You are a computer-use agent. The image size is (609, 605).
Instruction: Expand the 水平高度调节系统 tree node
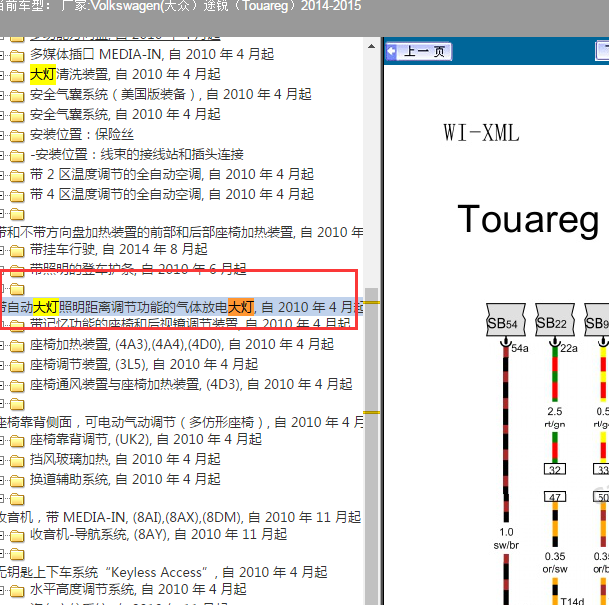2,591
